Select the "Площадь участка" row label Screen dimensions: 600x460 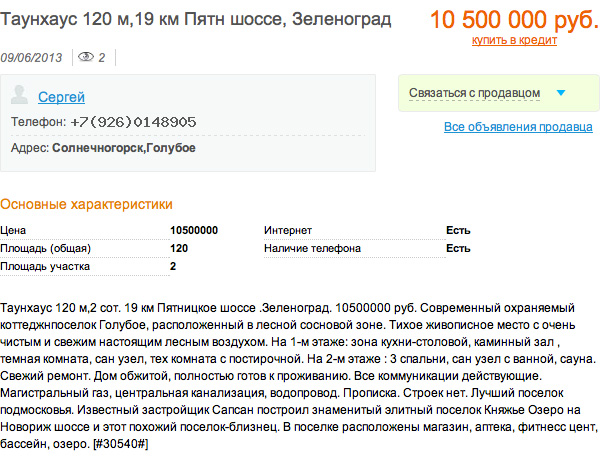coord(46,266)
